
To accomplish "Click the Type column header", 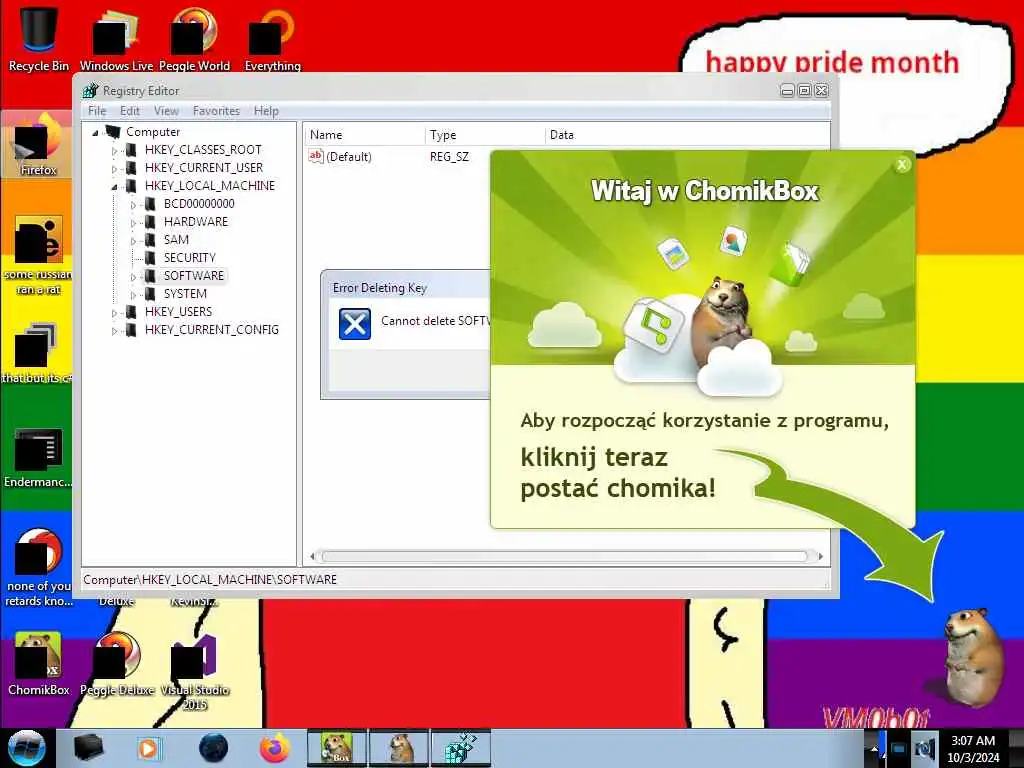I will (485, 135).
